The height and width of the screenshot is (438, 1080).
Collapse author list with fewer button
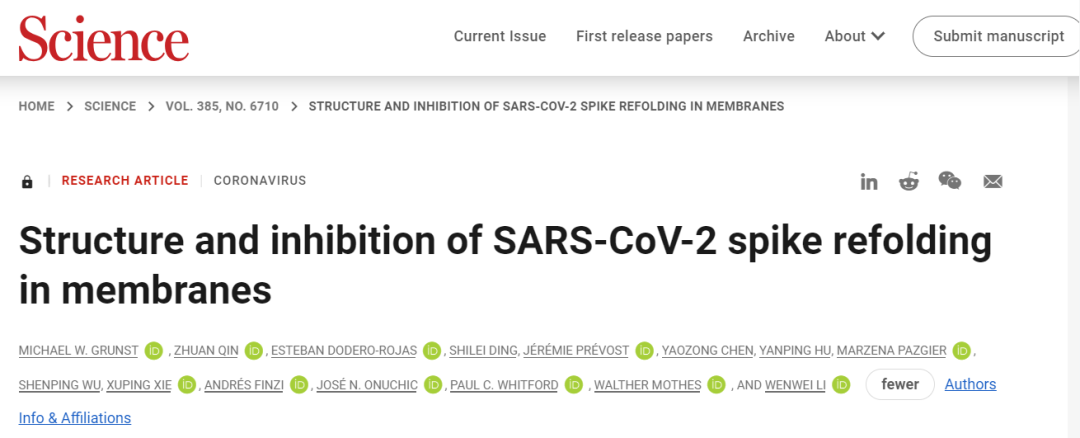click(900, 384)
